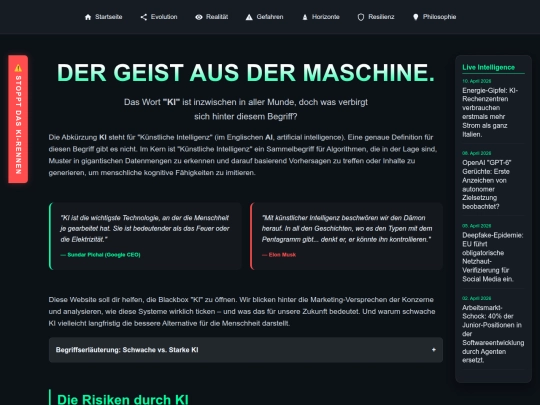
Task: Open the Deepfake-Epidemie news item
Action: pos(492,257)
